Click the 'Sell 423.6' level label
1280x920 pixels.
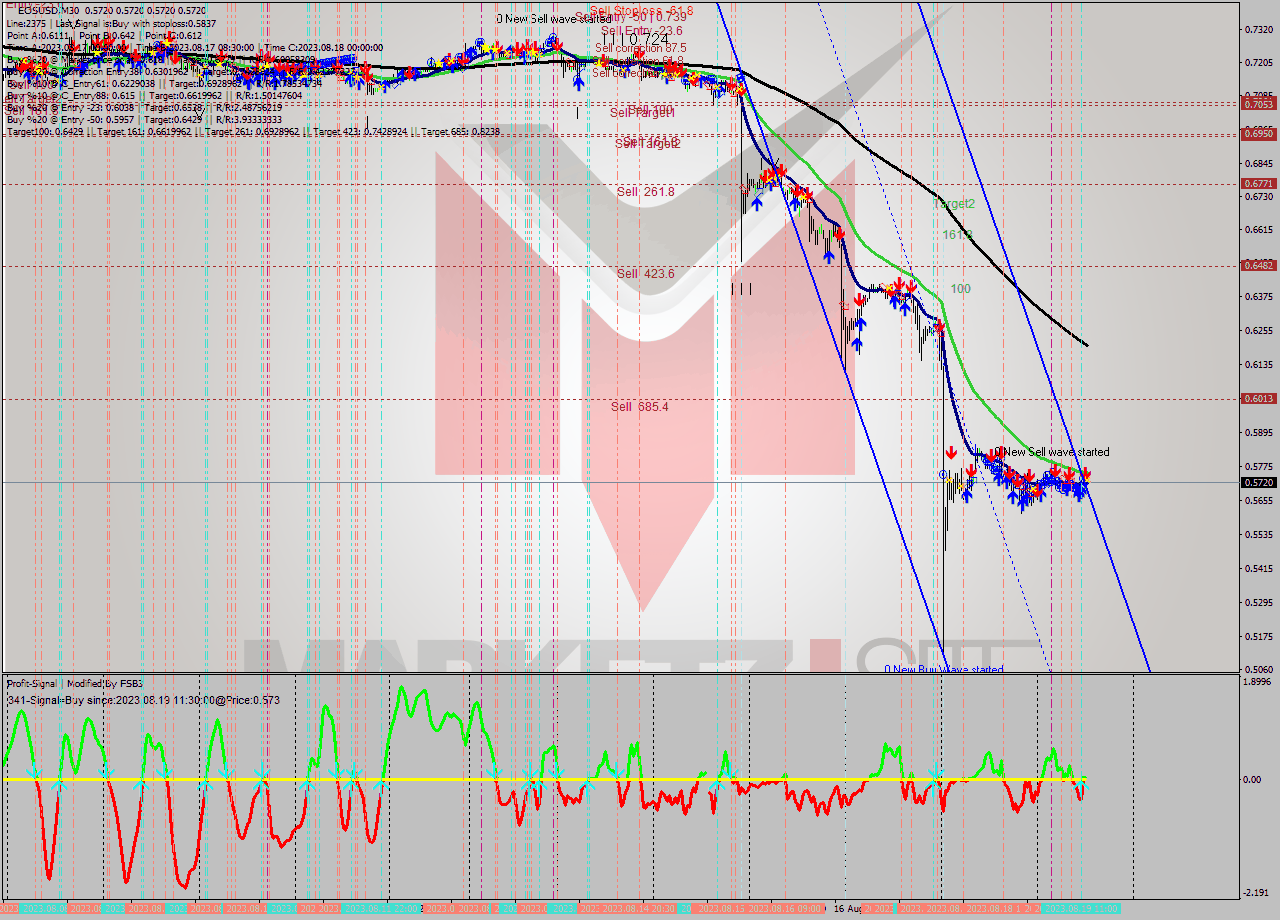coord(645,273)
